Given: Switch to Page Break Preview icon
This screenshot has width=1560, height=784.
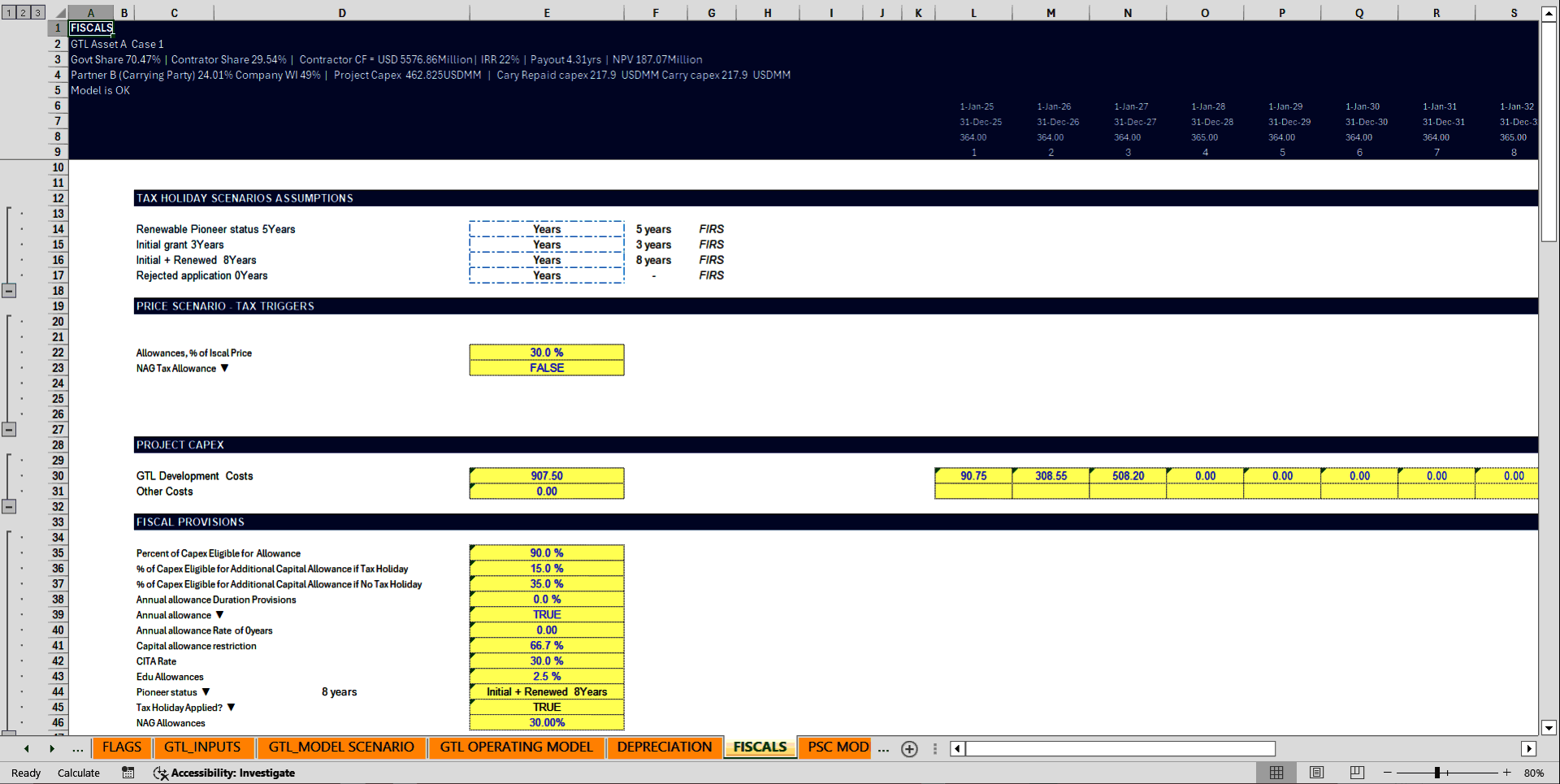Looking at the screenshot, I should click(x=1355, y=773).
